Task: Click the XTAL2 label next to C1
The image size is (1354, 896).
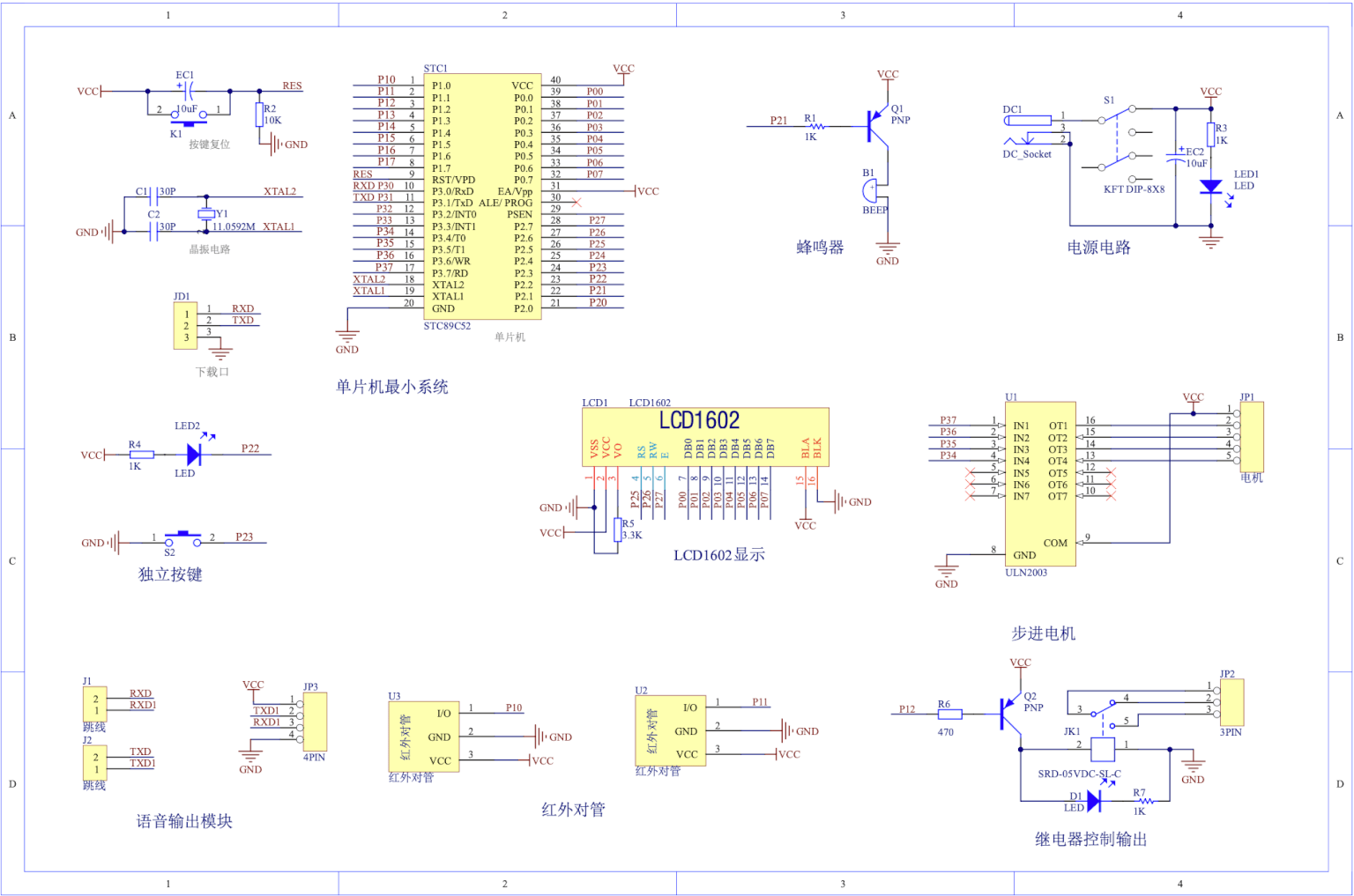Action: pos(279,191)
